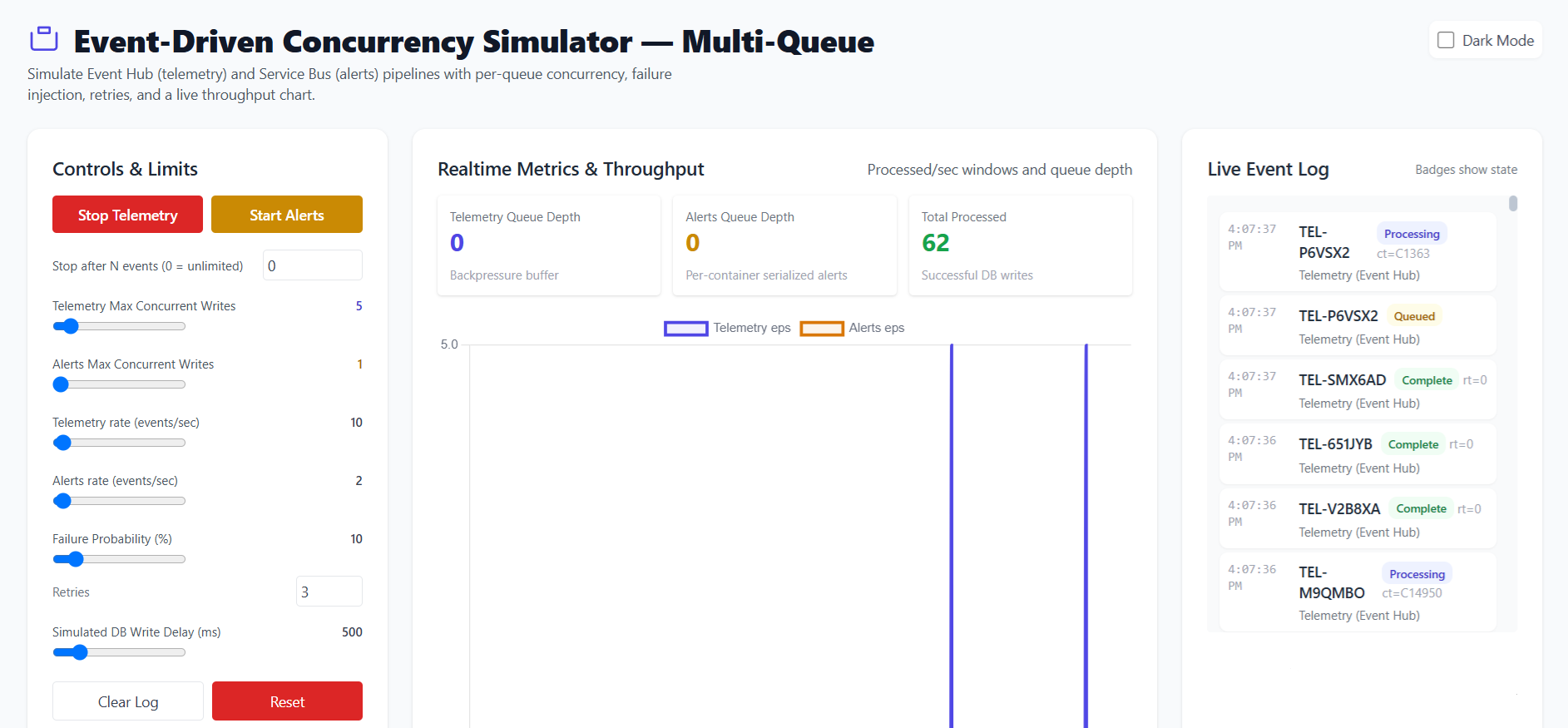Adjust the Alerts rate slider
Screen dimensions: 1568x728
(x=119, y=501)
